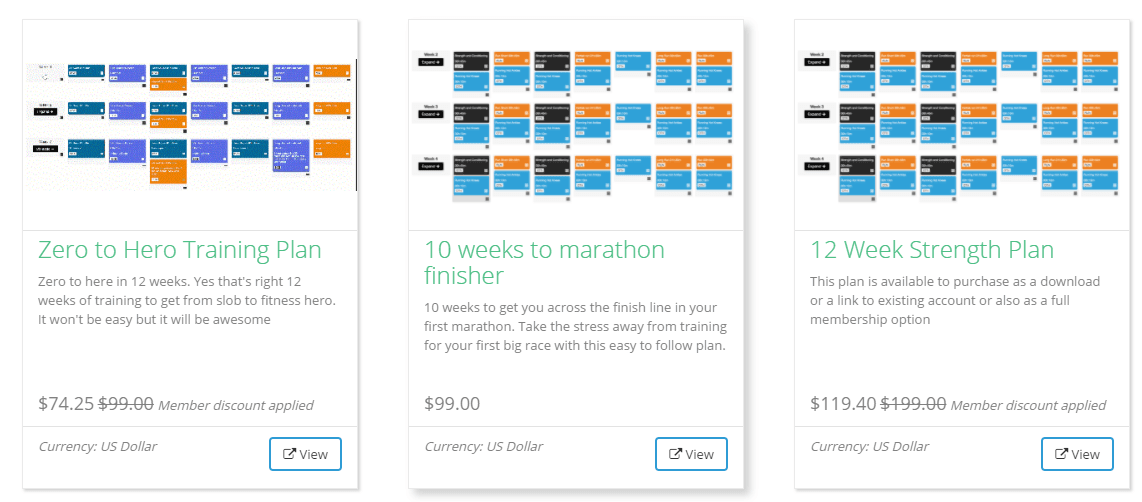Open the "12 Week Strength Plan" title link
Screen dimensions: 1142x502
click(931, 249)
